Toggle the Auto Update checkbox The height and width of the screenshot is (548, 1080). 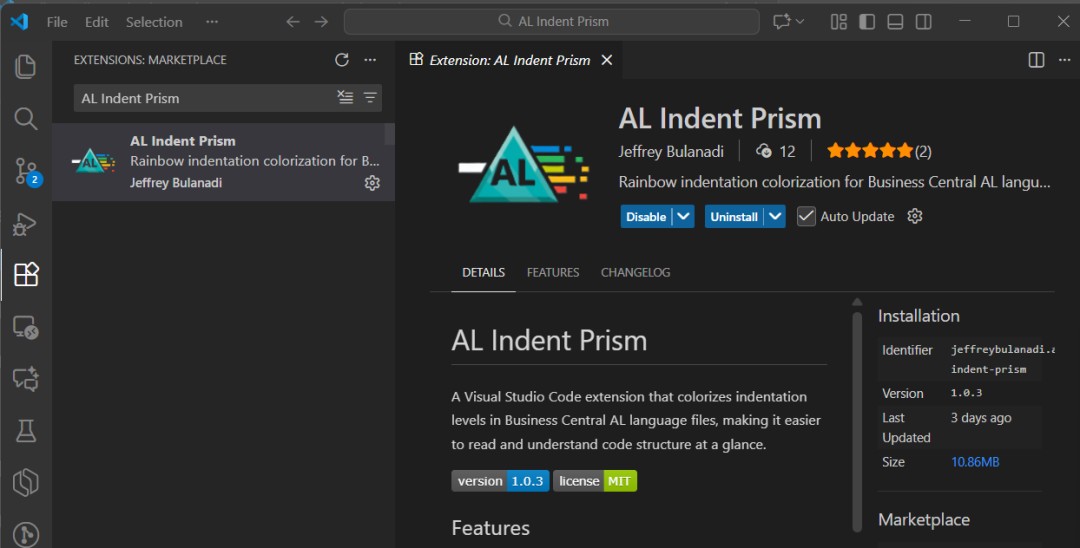[x=806, y=216]
